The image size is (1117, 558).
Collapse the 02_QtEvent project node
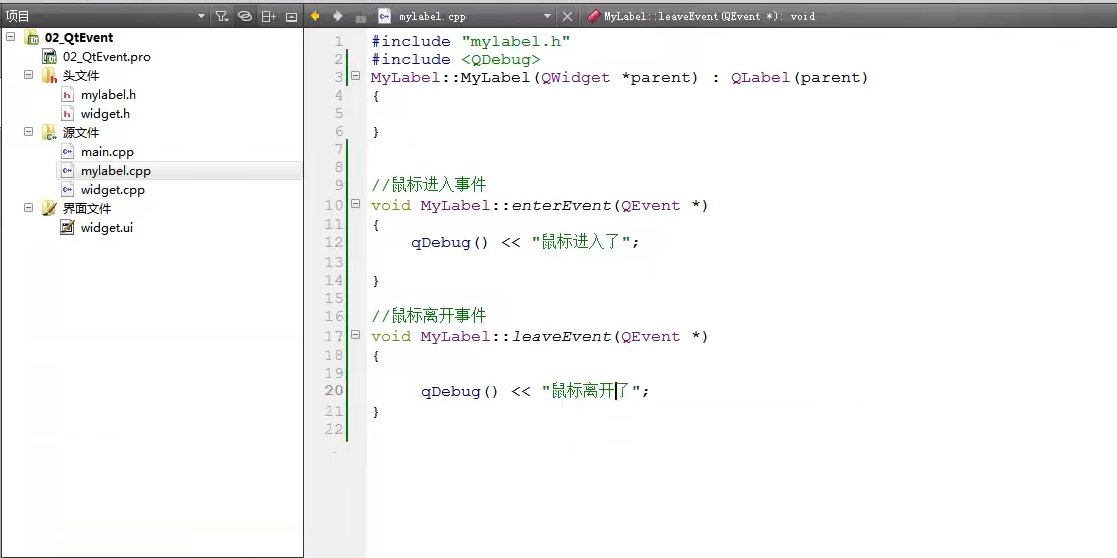(x=10, y=36)
